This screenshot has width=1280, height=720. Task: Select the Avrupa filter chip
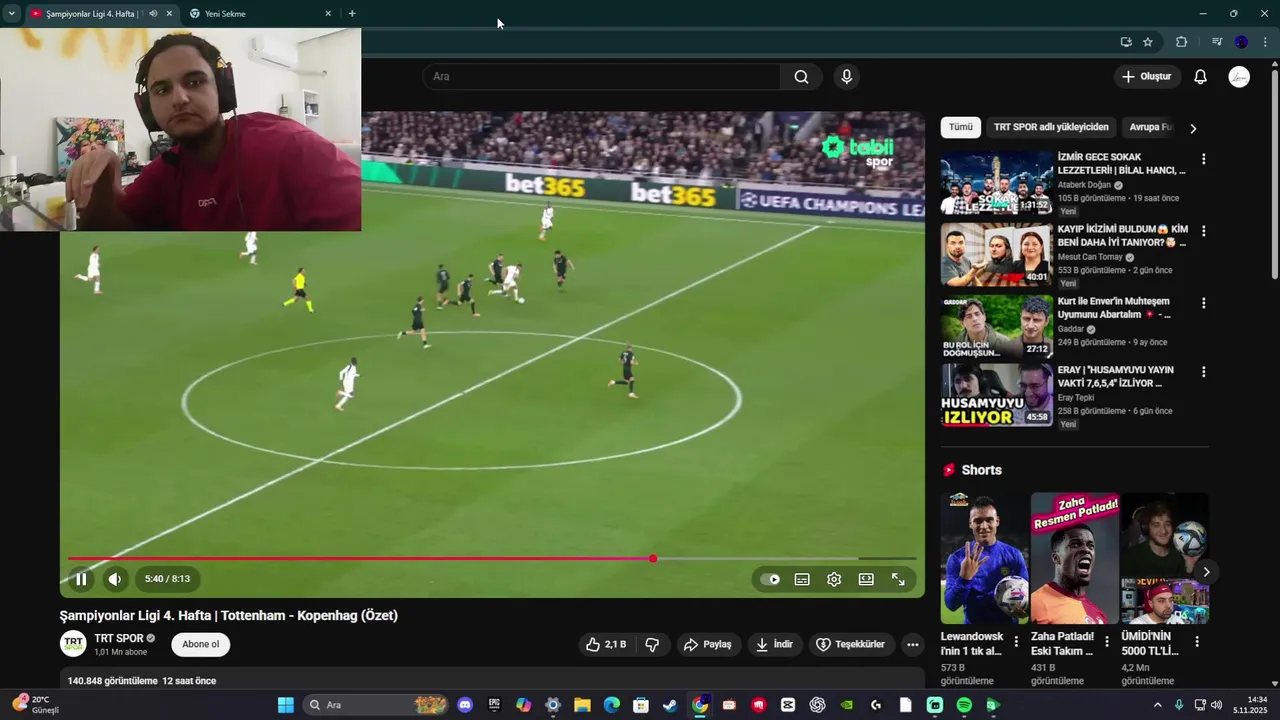click(x=1150, y=127)
